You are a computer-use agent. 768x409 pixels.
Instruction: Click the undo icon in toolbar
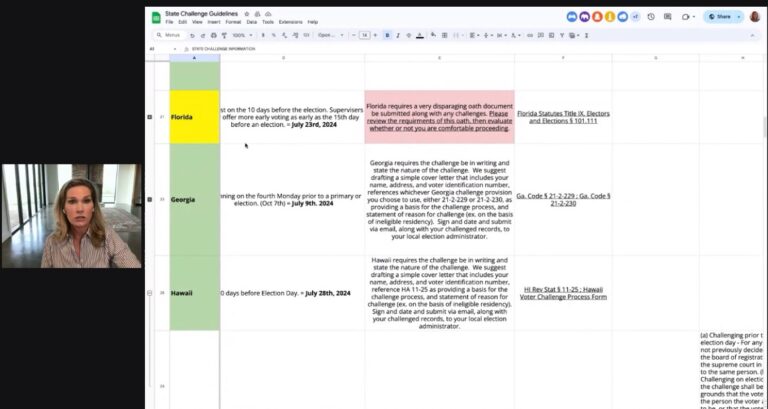[x=193, y=35]
